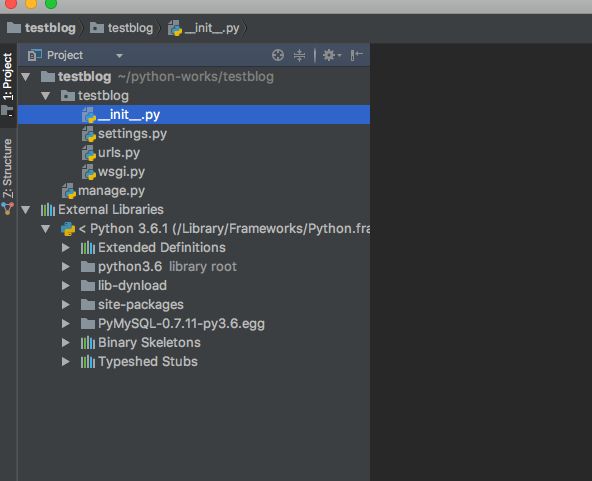Click the Python file icon next to urls.py
The image size is (592, 481).
tap(89, 153)
